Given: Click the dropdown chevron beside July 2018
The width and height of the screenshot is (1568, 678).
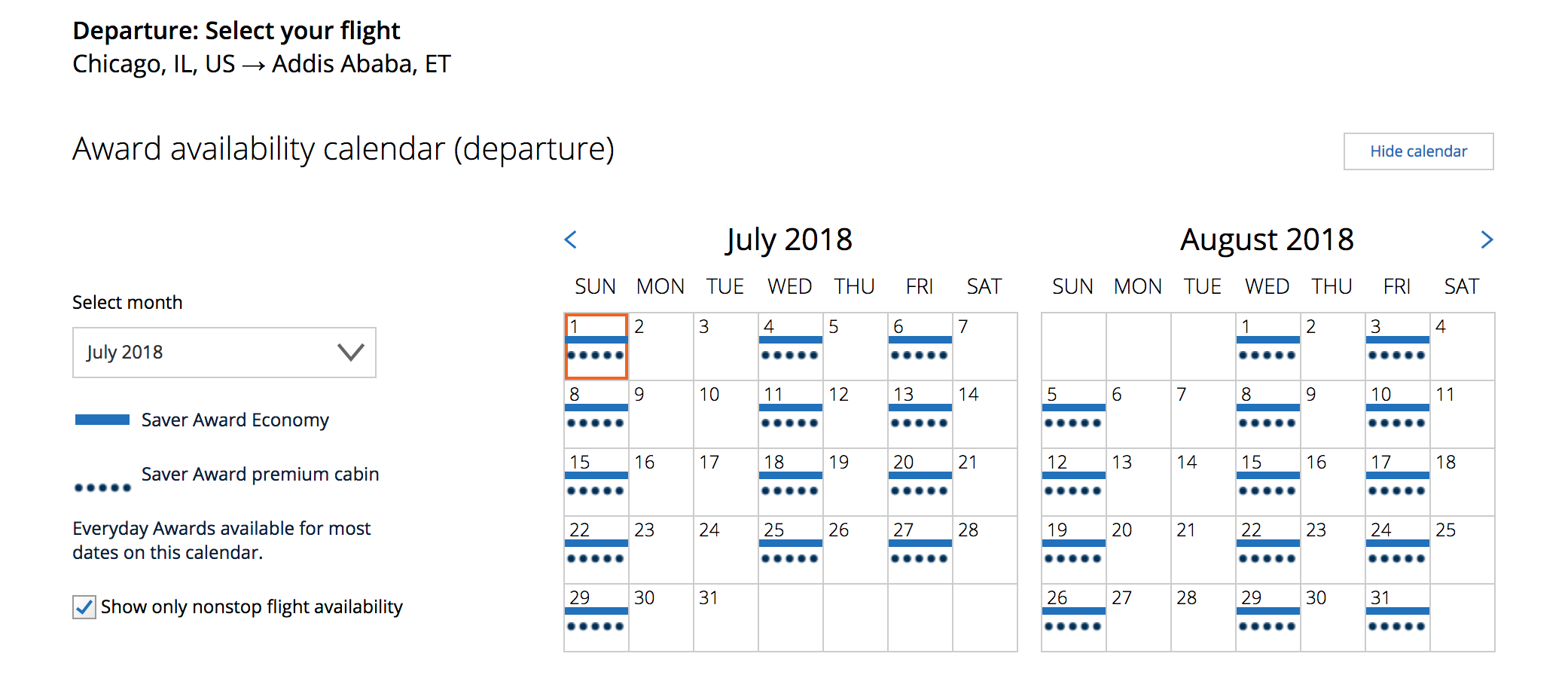Looking at the screenshot, I should tap(350, 352).
